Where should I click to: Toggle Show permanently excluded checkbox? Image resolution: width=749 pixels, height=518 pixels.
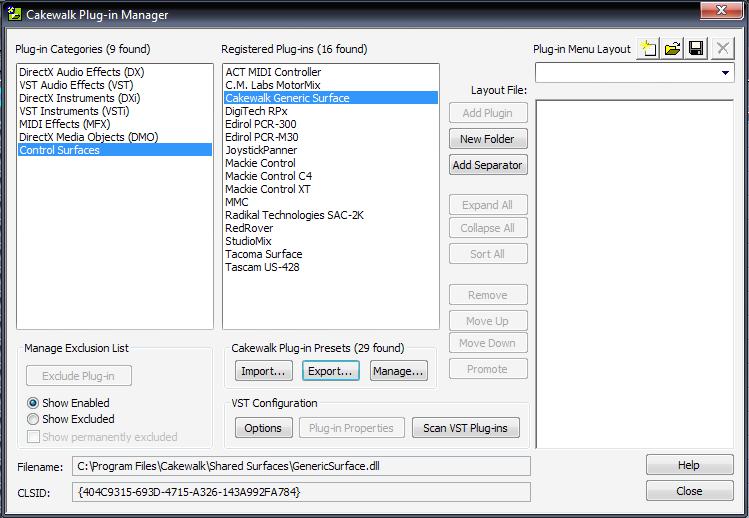pyautogui.click(x=33, y=436)
